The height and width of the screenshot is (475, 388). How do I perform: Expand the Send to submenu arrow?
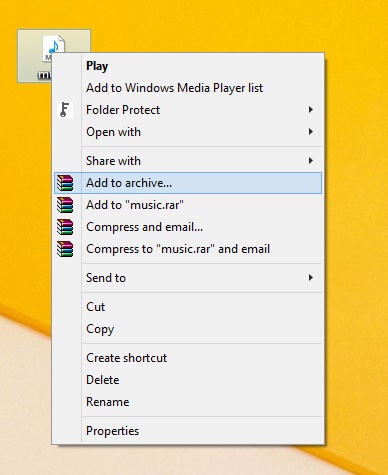click(311, 278)
